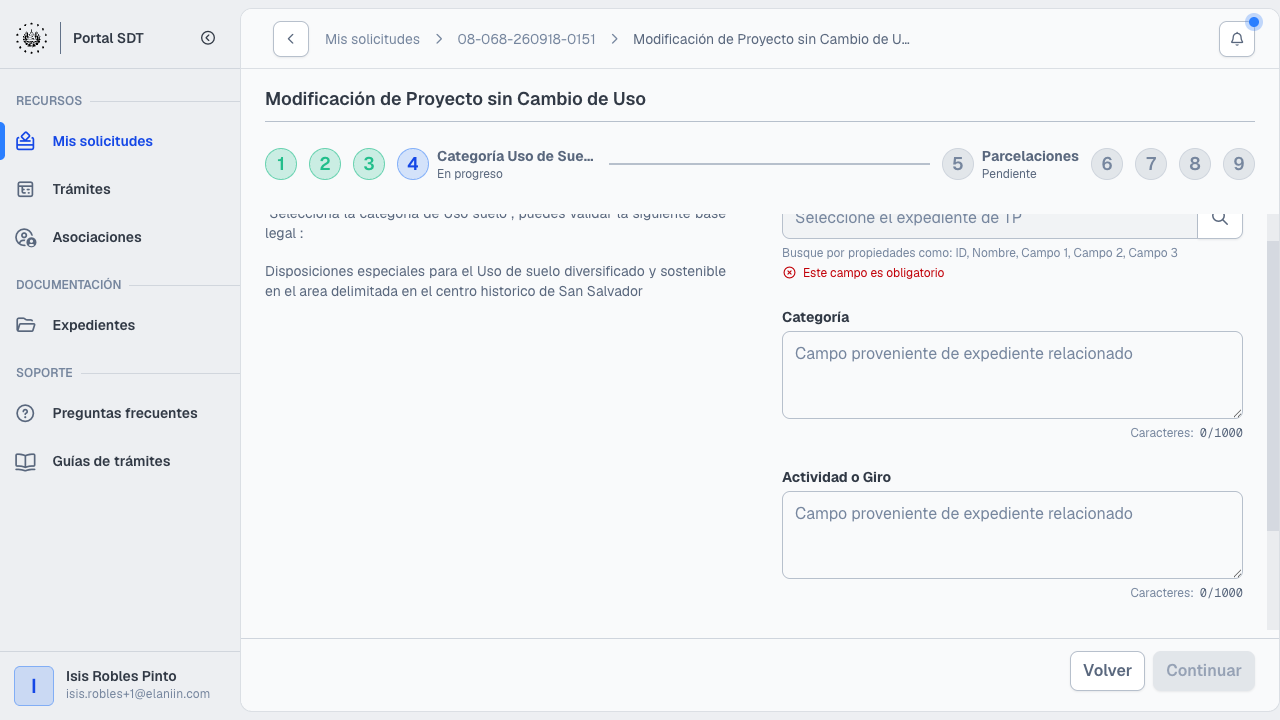1280x720 pixels.
Task: Jump to step 9 of the wizard
Action: coord(1239,164)
